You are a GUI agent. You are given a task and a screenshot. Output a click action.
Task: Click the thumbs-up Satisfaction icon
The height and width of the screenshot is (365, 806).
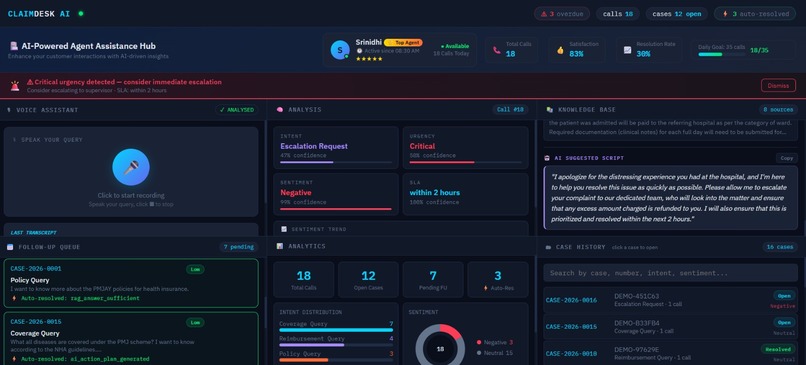(x=560, y=50)
